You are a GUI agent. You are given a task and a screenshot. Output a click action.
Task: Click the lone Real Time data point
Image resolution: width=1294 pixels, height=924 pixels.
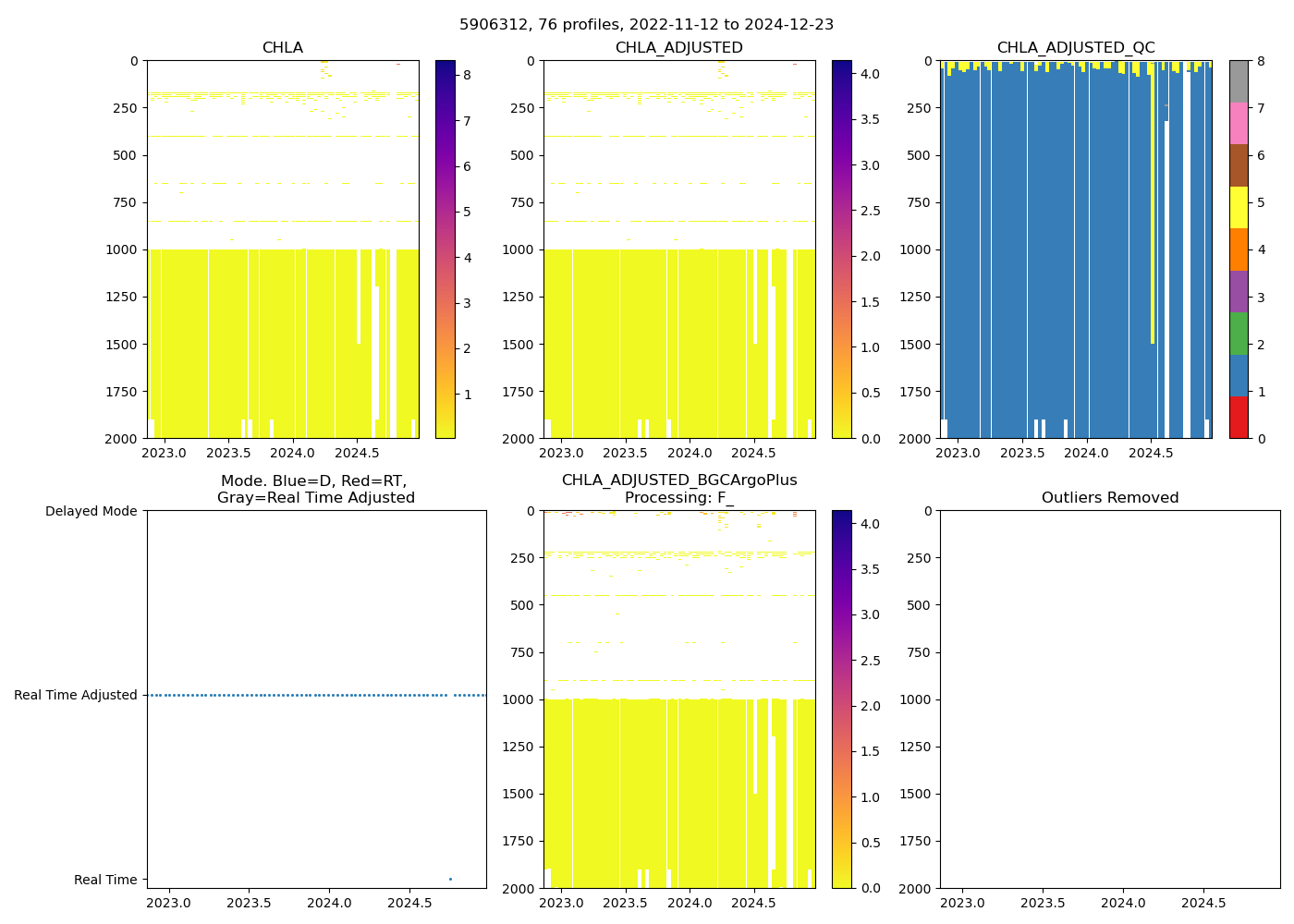(x=450, y=879)
